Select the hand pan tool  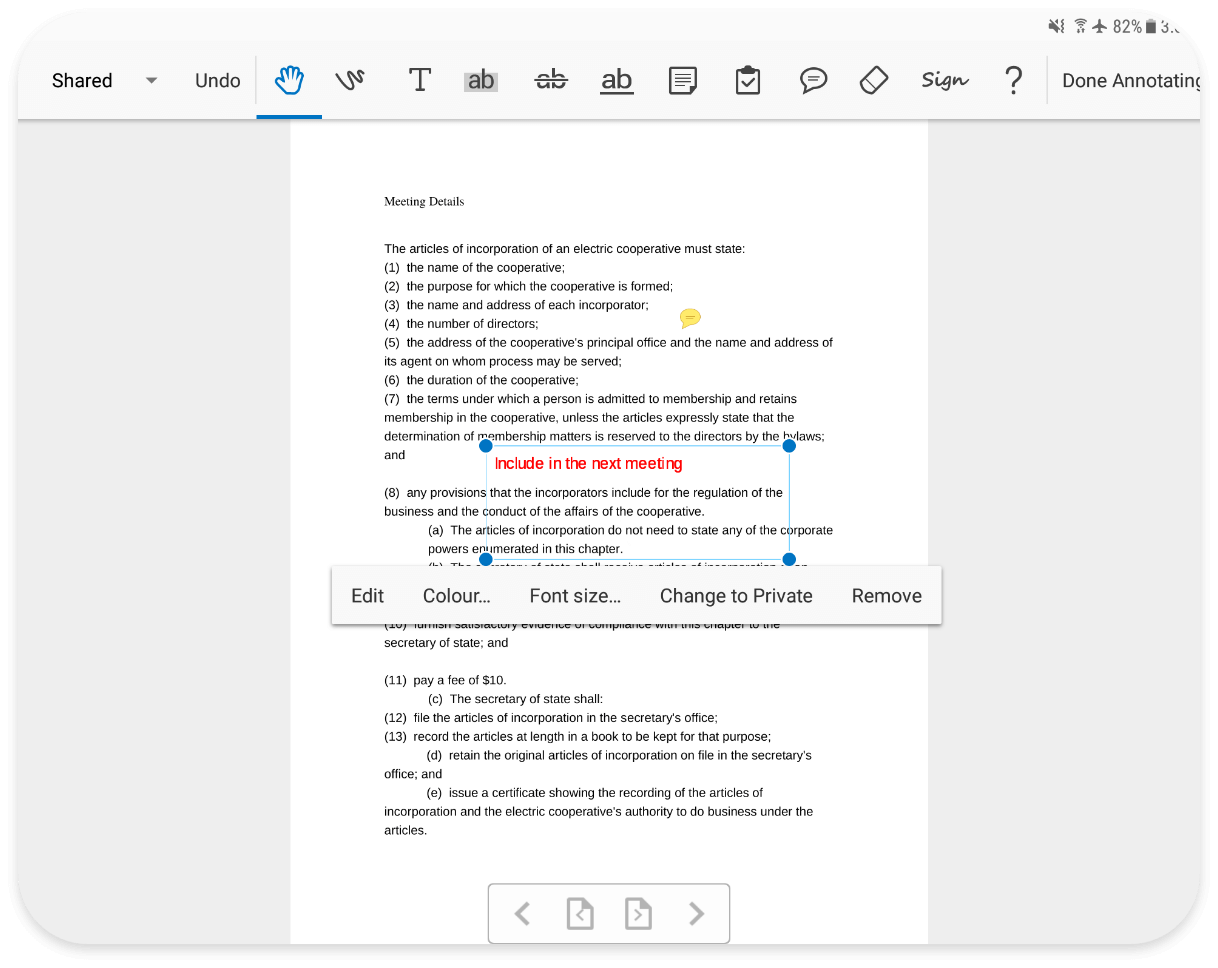289,80
